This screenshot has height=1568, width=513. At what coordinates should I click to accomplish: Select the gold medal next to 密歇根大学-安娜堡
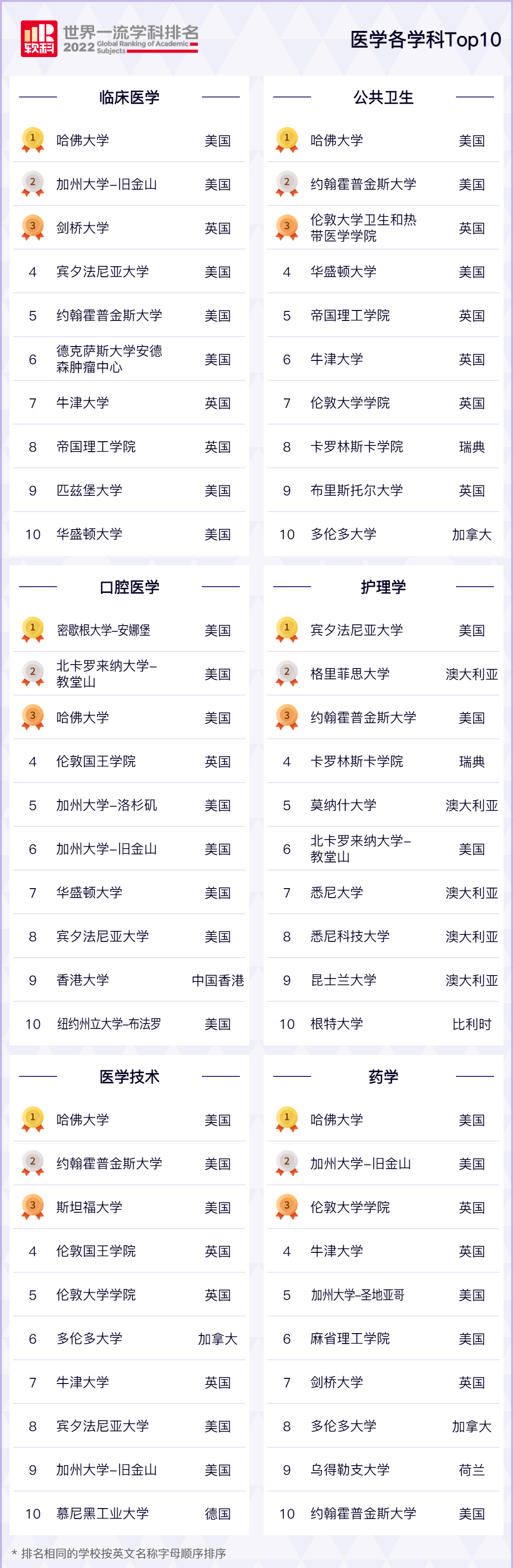pos(33,629)
